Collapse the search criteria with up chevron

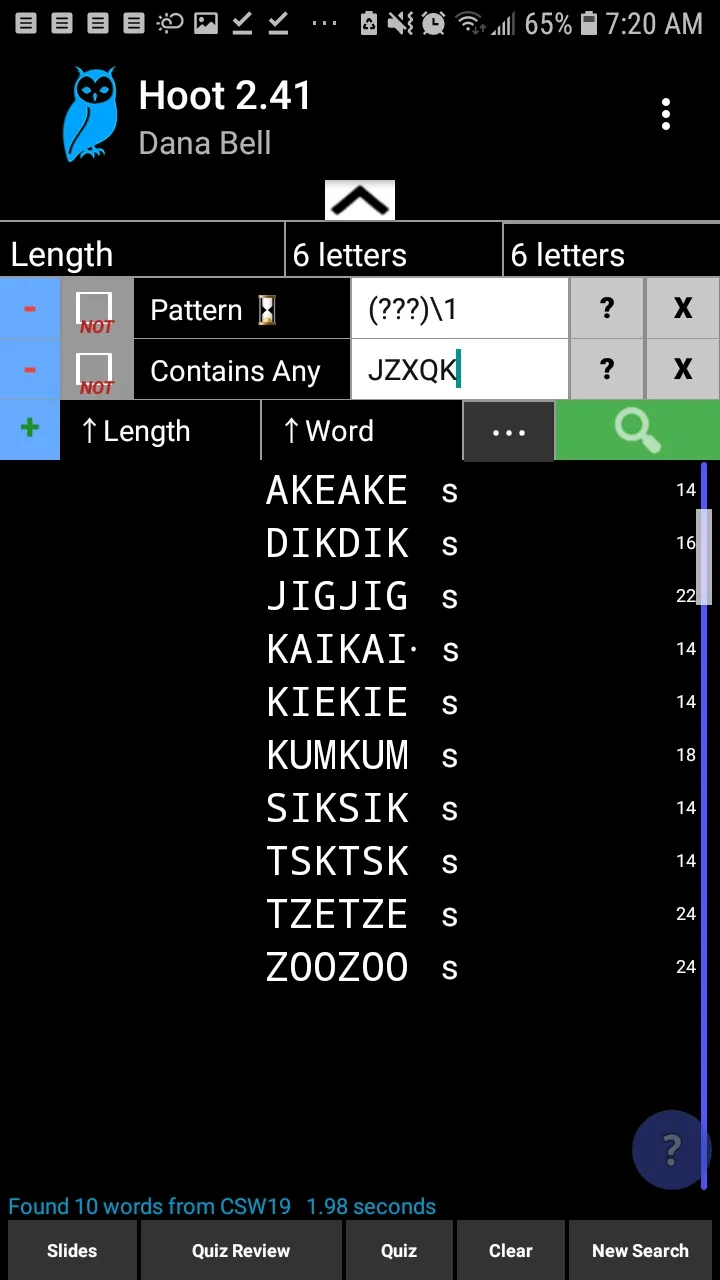point(360,200)
